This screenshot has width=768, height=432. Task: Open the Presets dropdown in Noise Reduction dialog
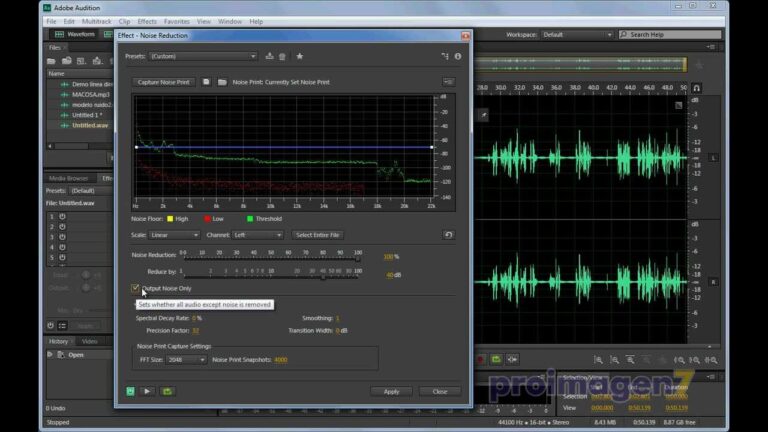(x=202, y=56)
